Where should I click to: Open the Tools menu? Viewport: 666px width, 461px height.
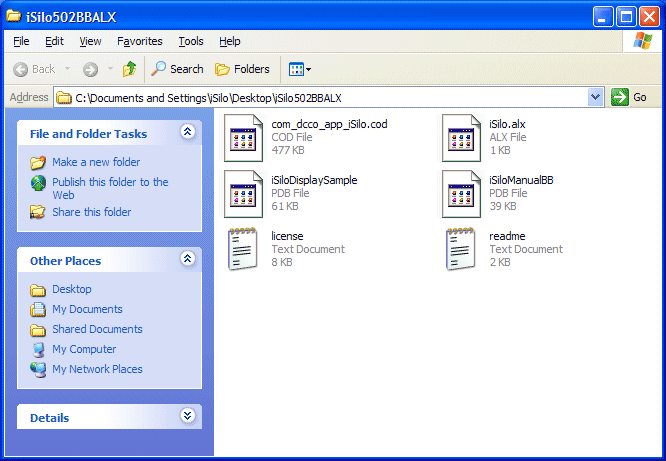point(190,41)
